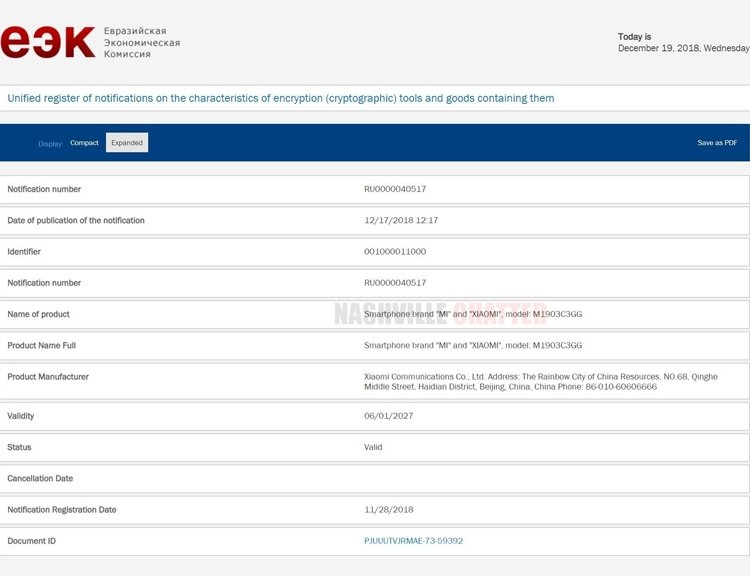This screenshot has height=576, width=750.
Task: Switch display to Compact view
Action: [84, 143]
